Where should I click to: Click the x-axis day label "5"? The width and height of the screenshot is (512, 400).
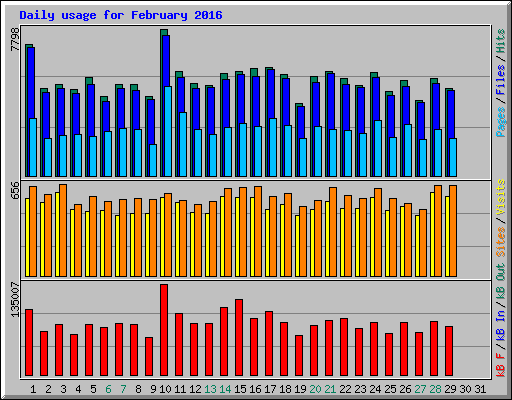coord(93,389)
